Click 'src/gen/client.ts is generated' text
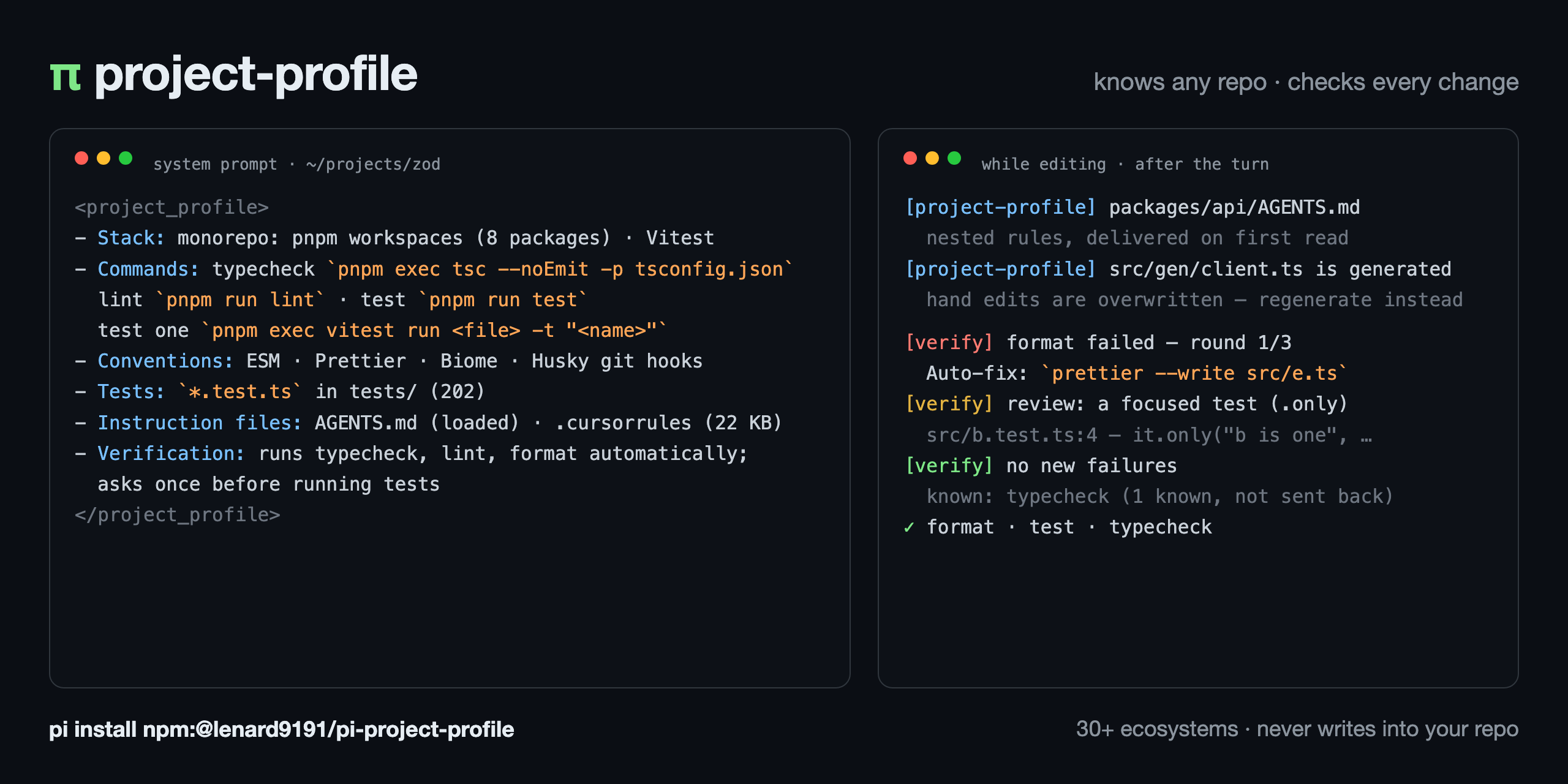This screenshot has width=1568, height=784. [x=1280, y=269]
